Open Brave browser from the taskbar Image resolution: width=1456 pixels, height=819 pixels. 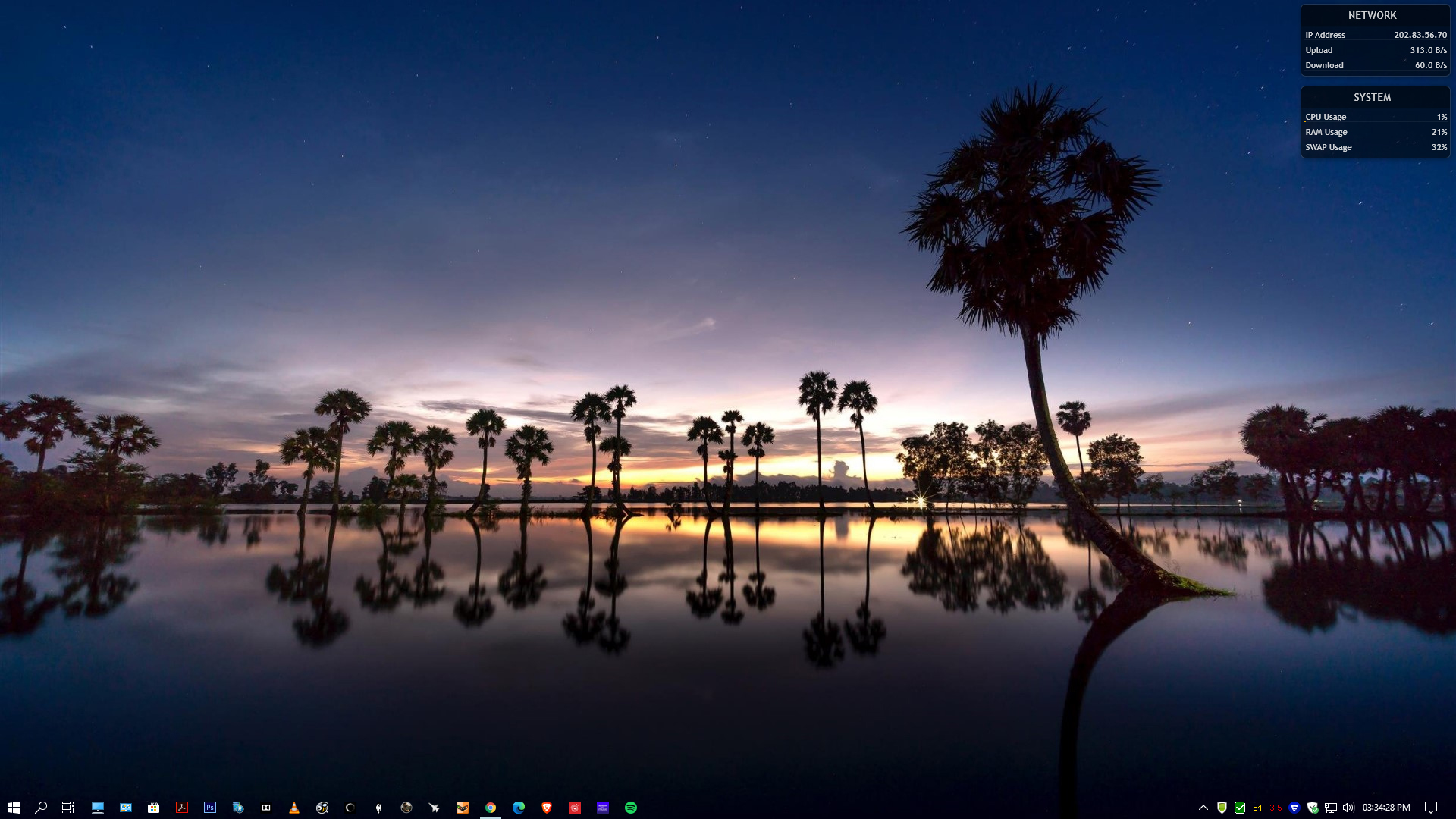(547, 808)
